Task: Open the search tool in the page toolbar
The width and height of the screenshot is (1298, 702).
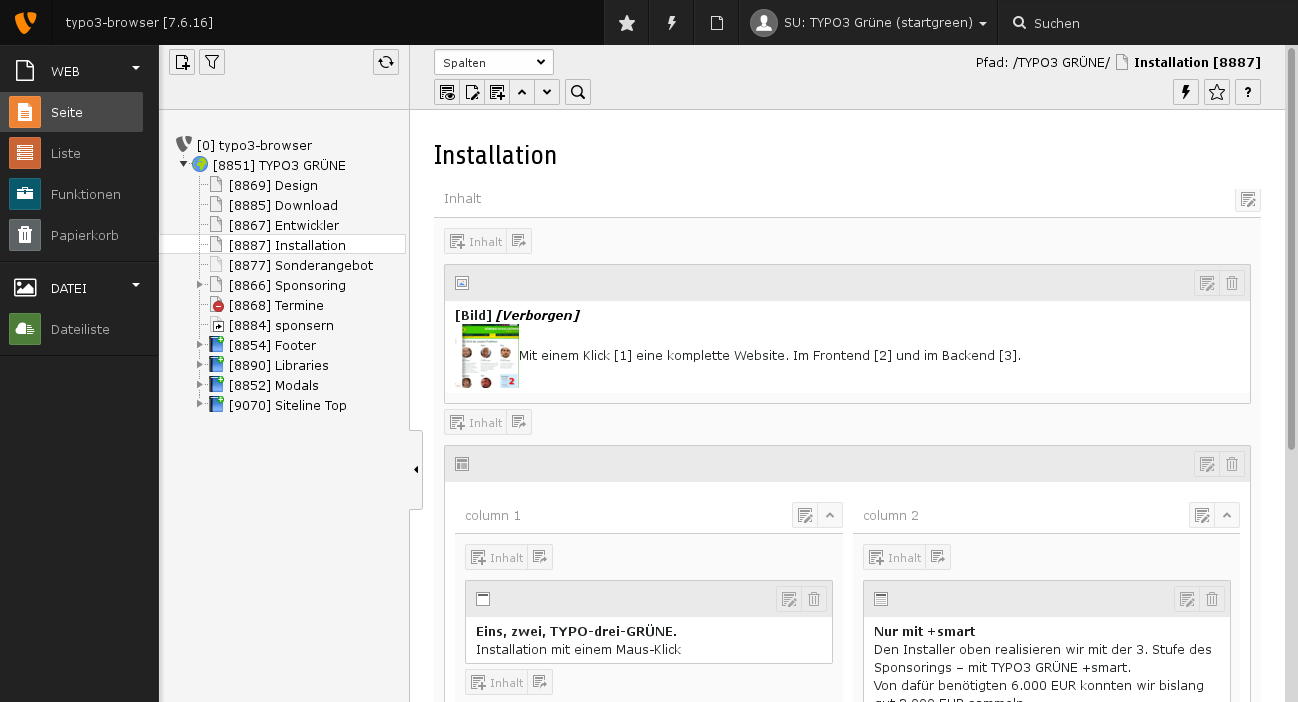Action: click(x=578, y=92)
